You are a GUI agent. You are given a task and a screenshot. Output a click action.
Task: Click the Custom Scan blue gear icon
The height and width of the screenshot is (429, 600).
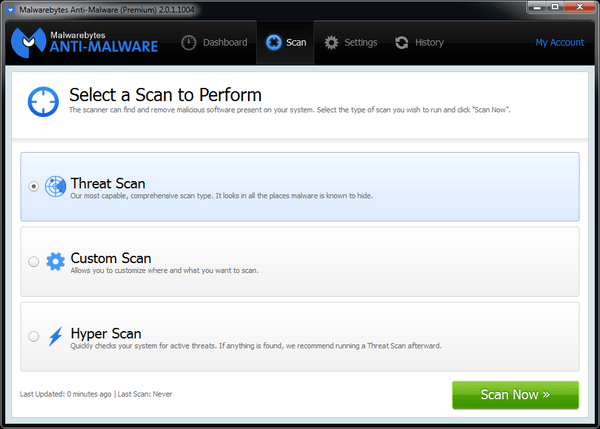pos(55,261)
